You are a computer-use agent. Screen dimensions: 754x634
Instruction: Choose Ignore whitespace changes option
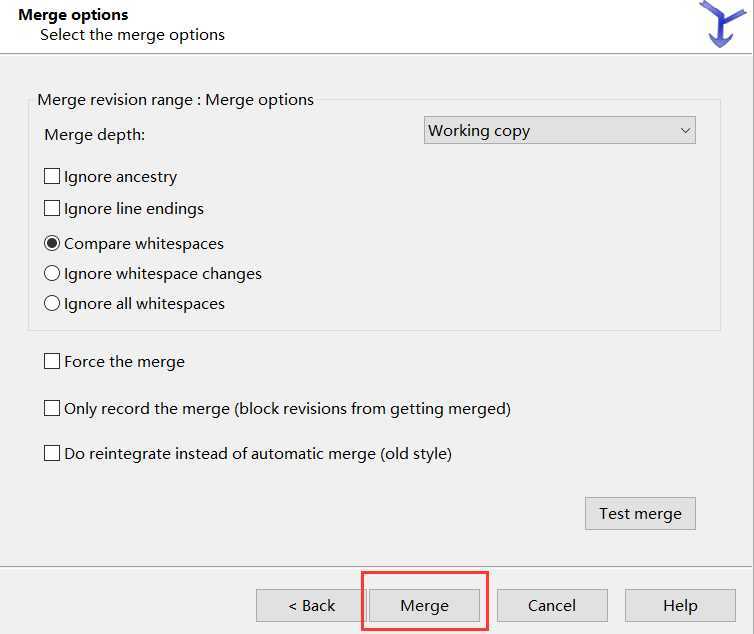click(x=52, y=273)
